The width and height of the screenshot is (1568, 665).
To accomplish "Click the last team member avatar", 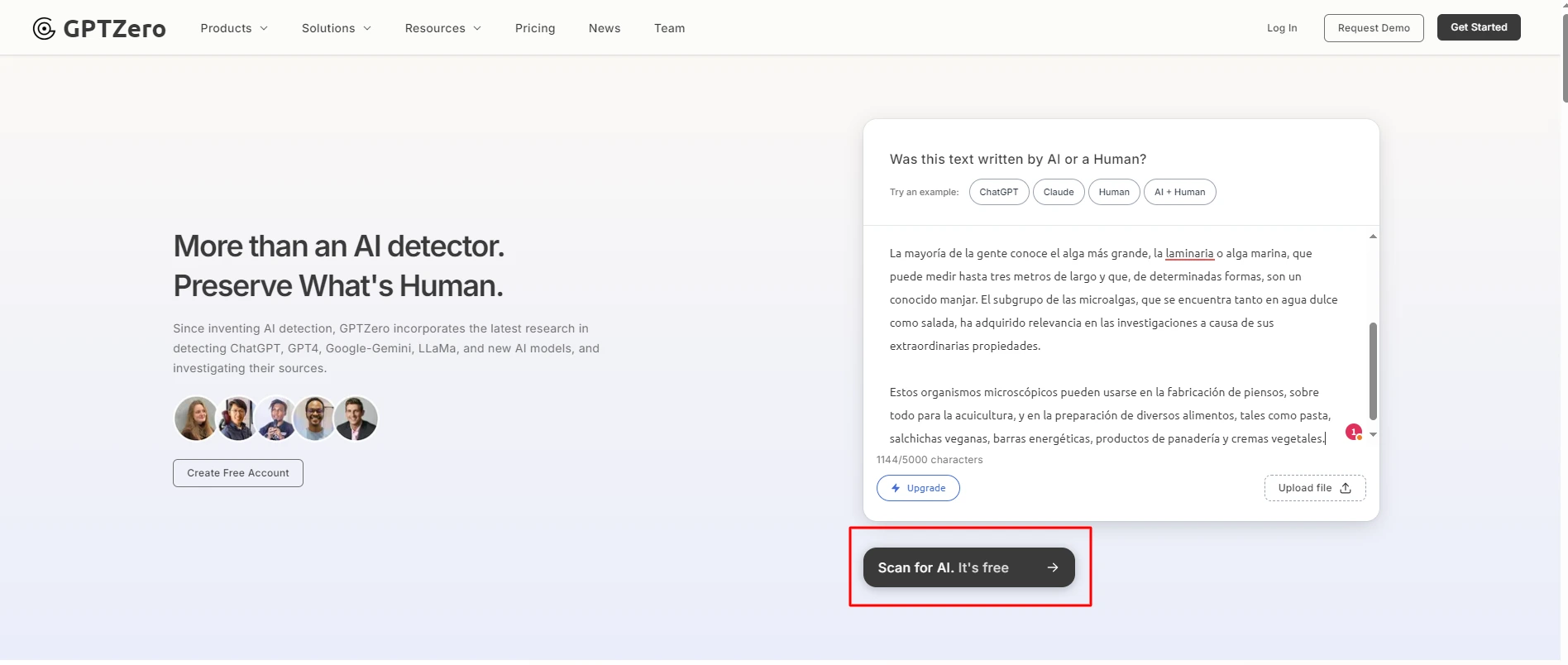I will [x=356, y=419].
